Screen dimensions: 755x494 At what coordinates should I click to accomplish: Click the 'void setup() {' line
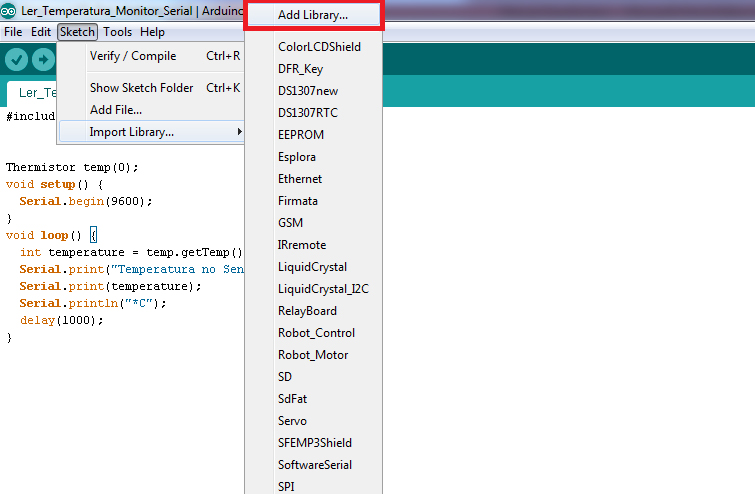54,184
